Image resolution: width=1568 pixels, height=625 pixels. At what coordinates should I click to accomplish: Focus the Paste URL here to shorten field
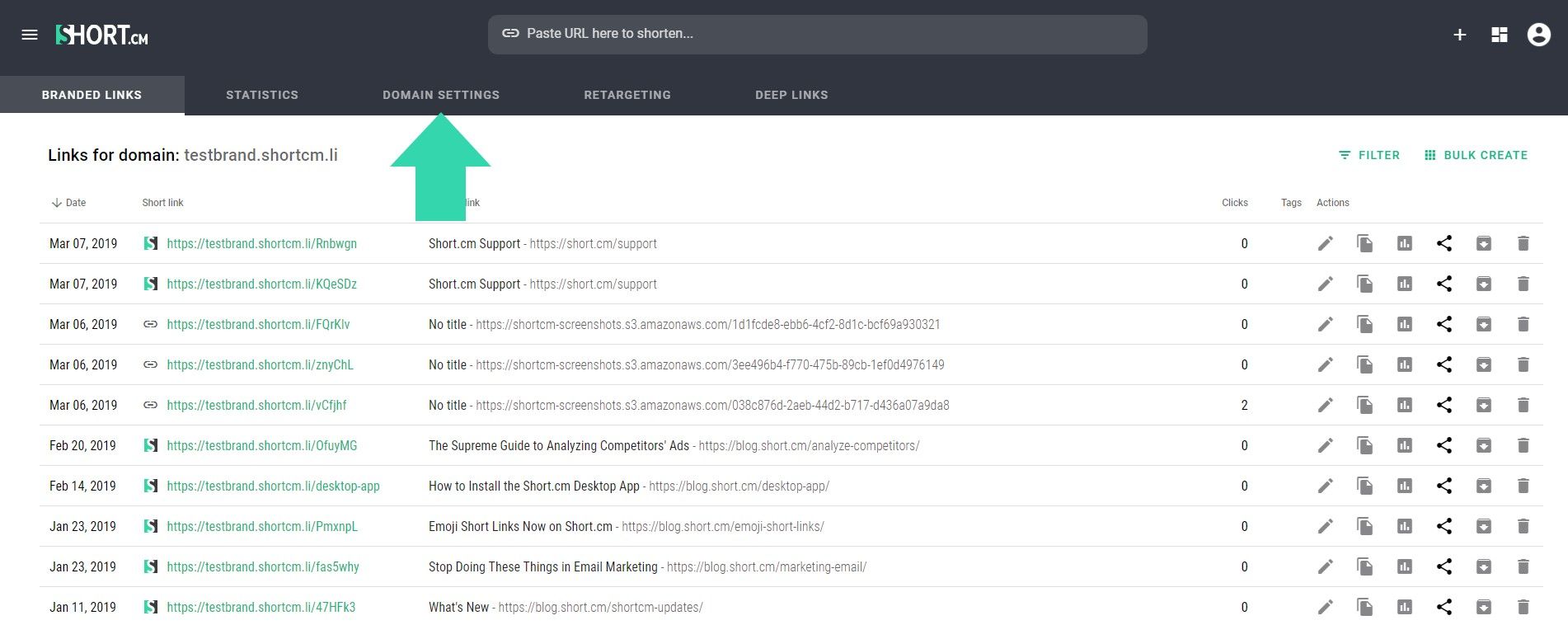817,35
